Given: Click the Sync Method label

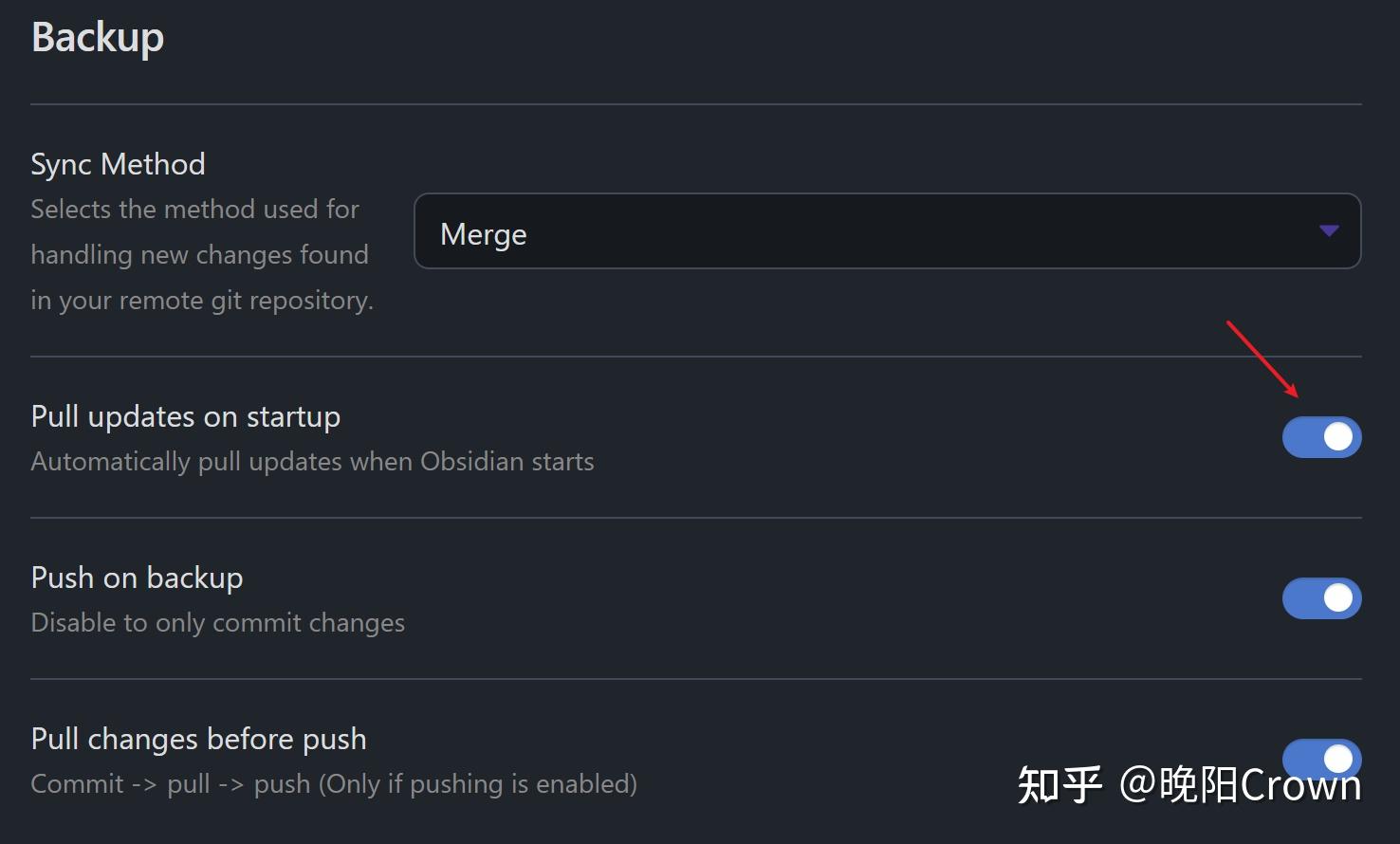Looking at the screenshot, I should click(118, 163).
